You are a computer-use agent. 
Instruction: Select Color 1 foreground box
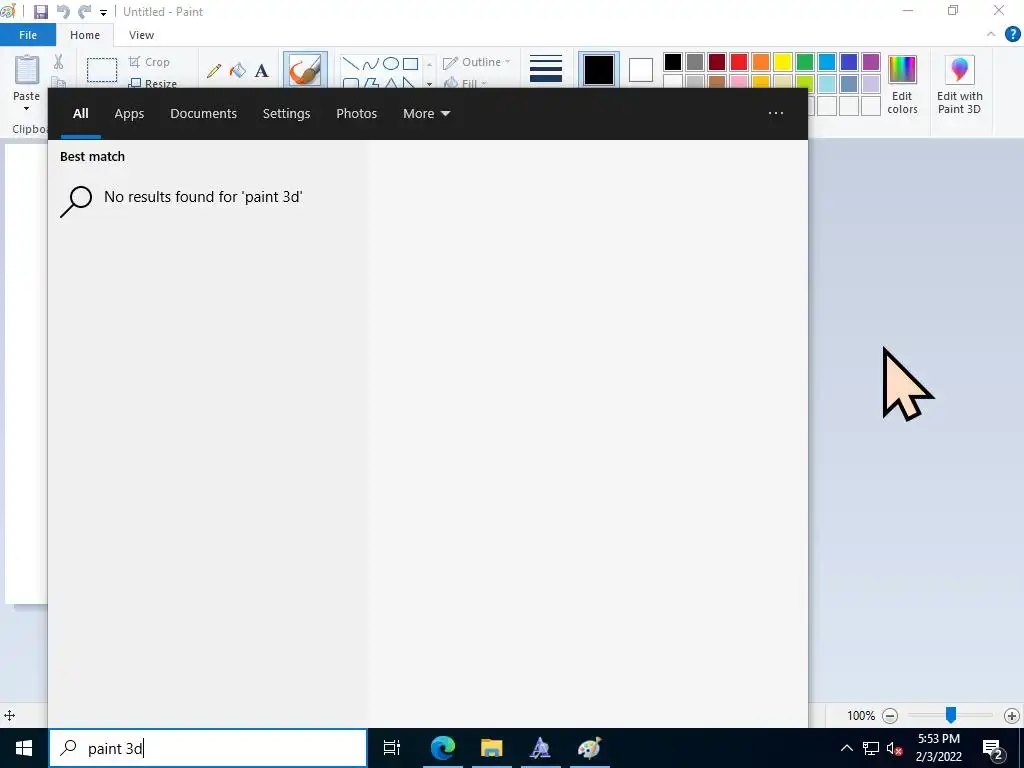[599, 70]
